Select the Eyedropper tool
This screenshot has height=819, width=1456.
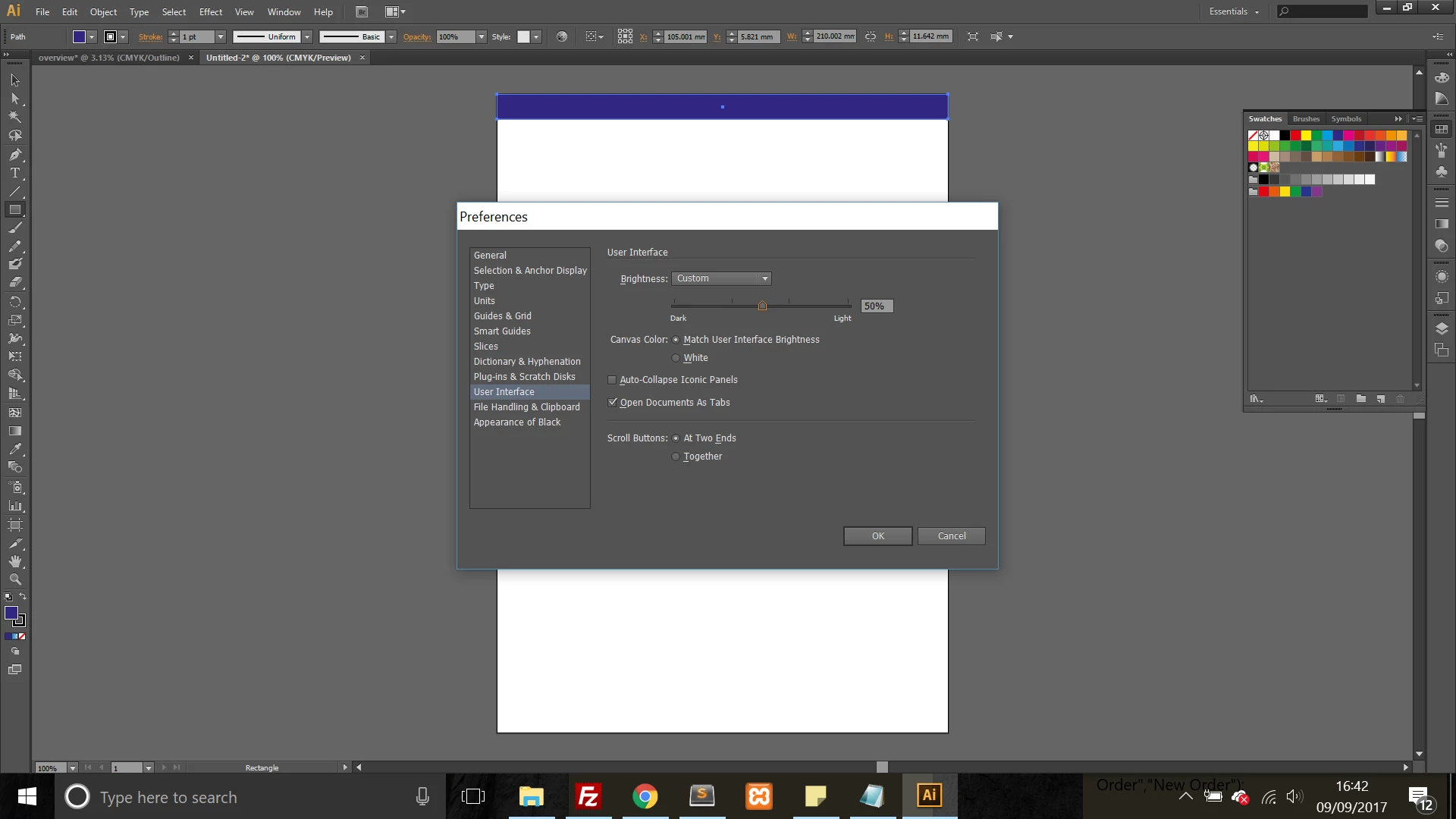14,449
